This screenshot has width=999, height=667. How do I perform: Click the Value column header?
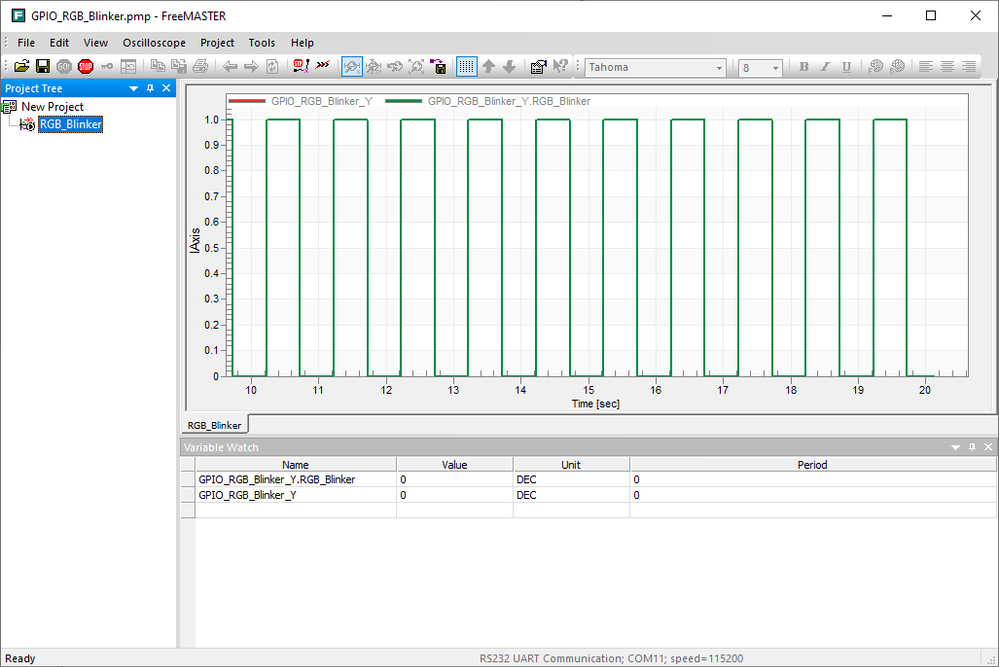[x=455, y=464]
